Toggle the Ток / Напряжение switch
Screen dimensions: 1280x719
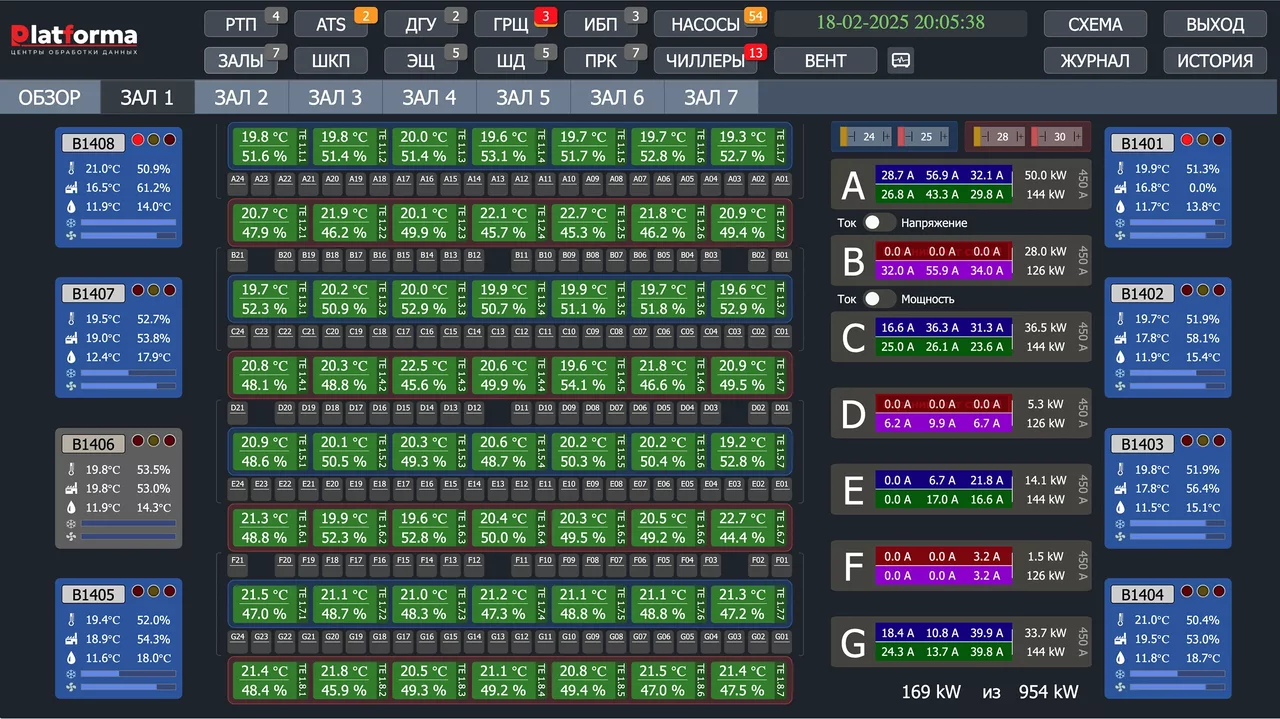(879, 223)
